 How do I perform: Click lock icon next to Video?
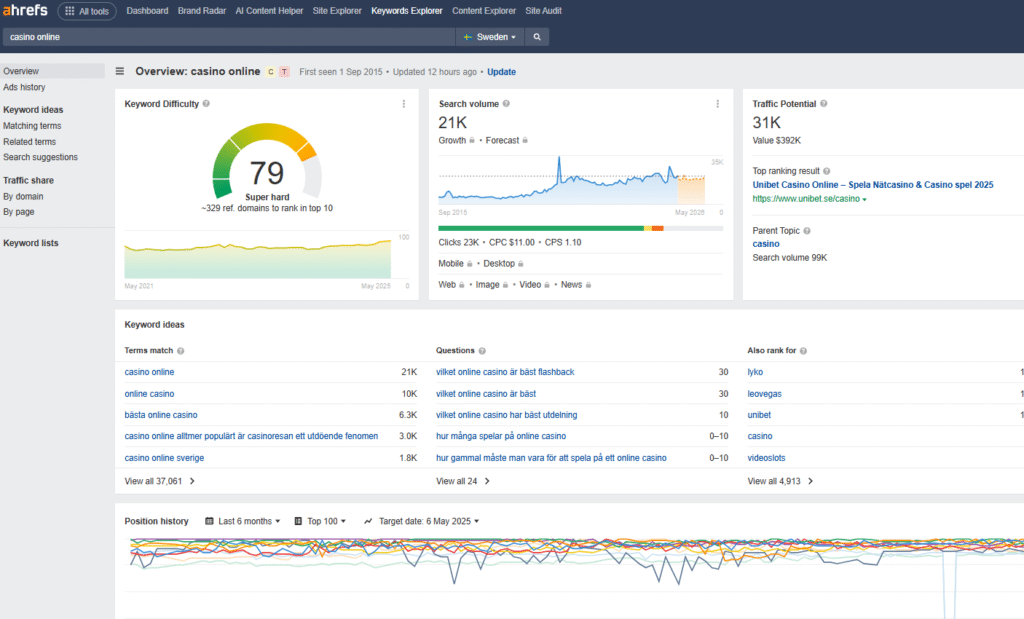pos(547,285)
